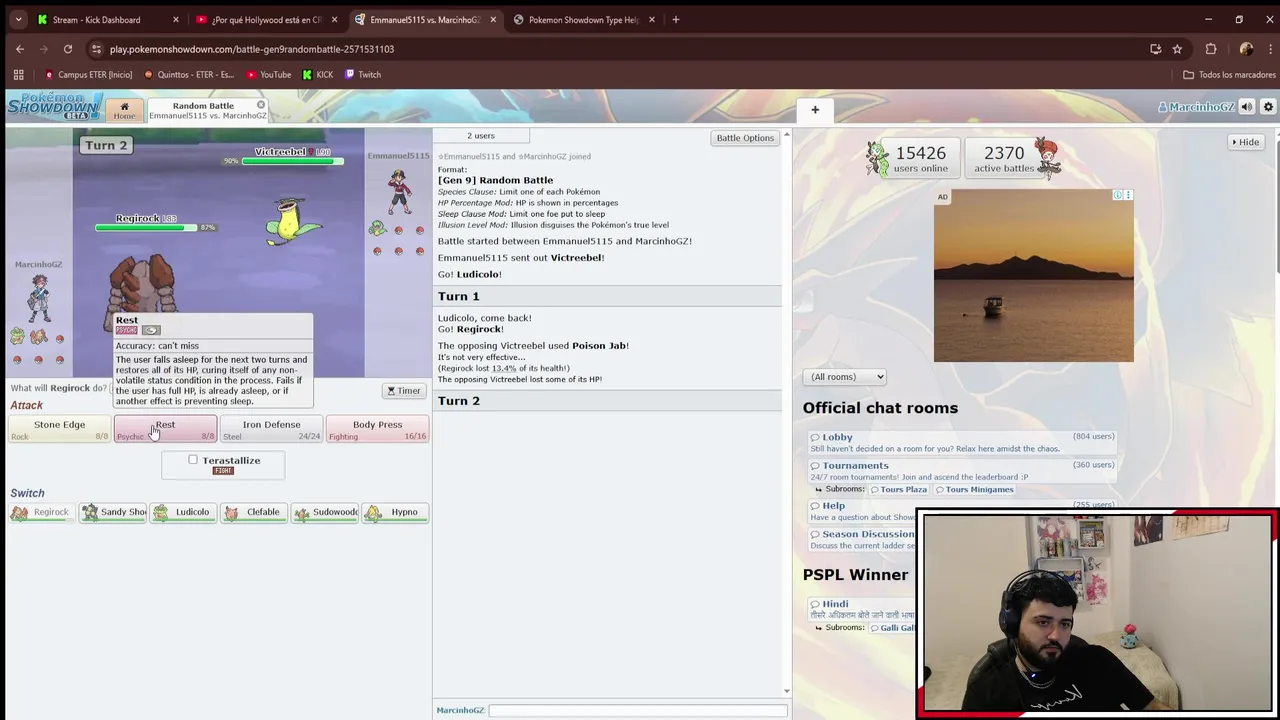Screen dimensions: 1280x720
Task: Open Pokémon Showdown options gear
Action: click(x=1268, y=107)
